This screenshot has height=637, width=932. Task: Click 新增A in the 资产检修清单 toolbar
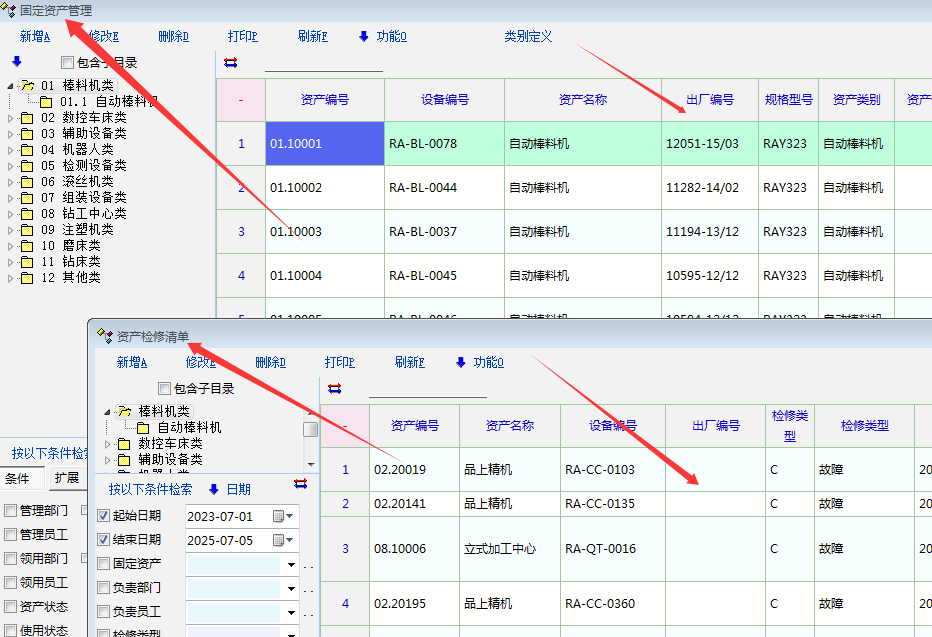[x=132, y=363]
